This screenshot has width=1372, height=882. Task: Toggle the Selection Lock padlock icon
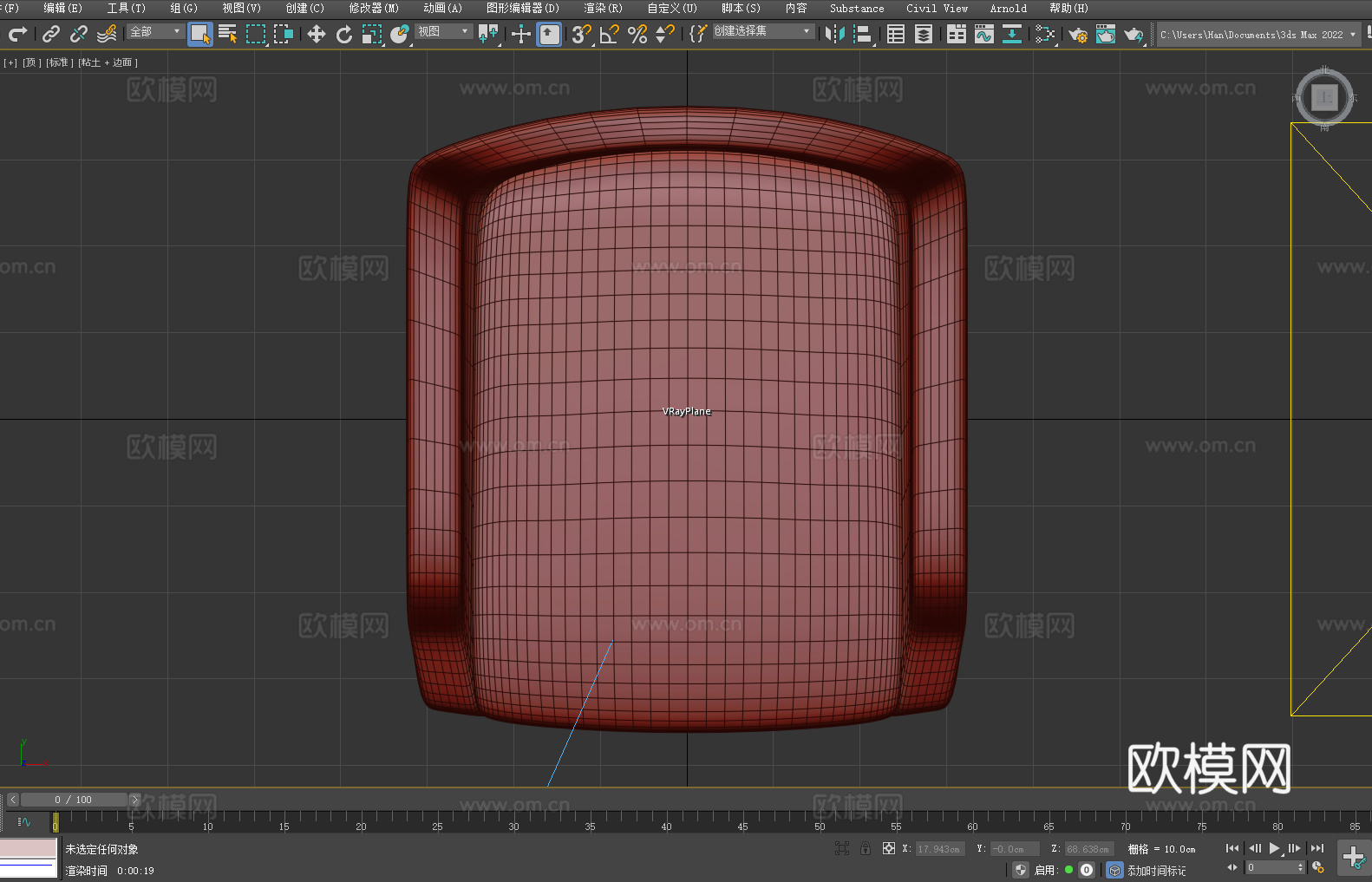pyautogui.click(x=866, y=848)
